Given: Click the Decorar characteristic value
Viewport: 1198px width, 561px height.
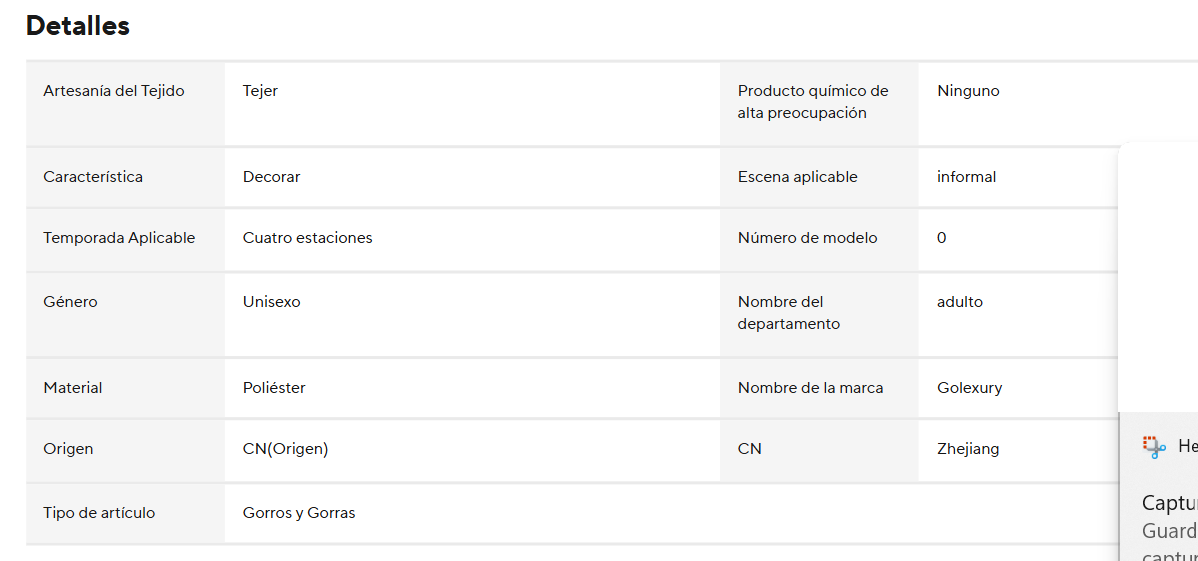Looking at the screenshot, I should (x=271, y=177).
